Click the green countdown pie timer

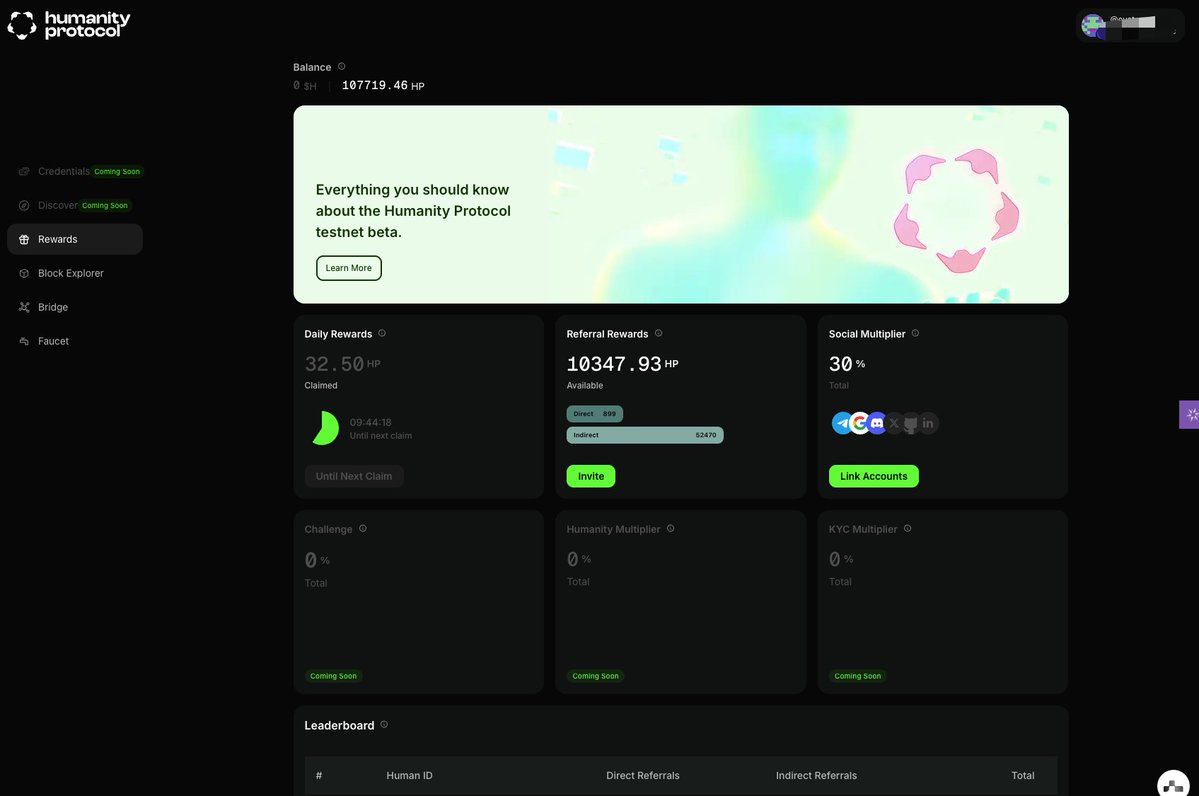point(325,428)
